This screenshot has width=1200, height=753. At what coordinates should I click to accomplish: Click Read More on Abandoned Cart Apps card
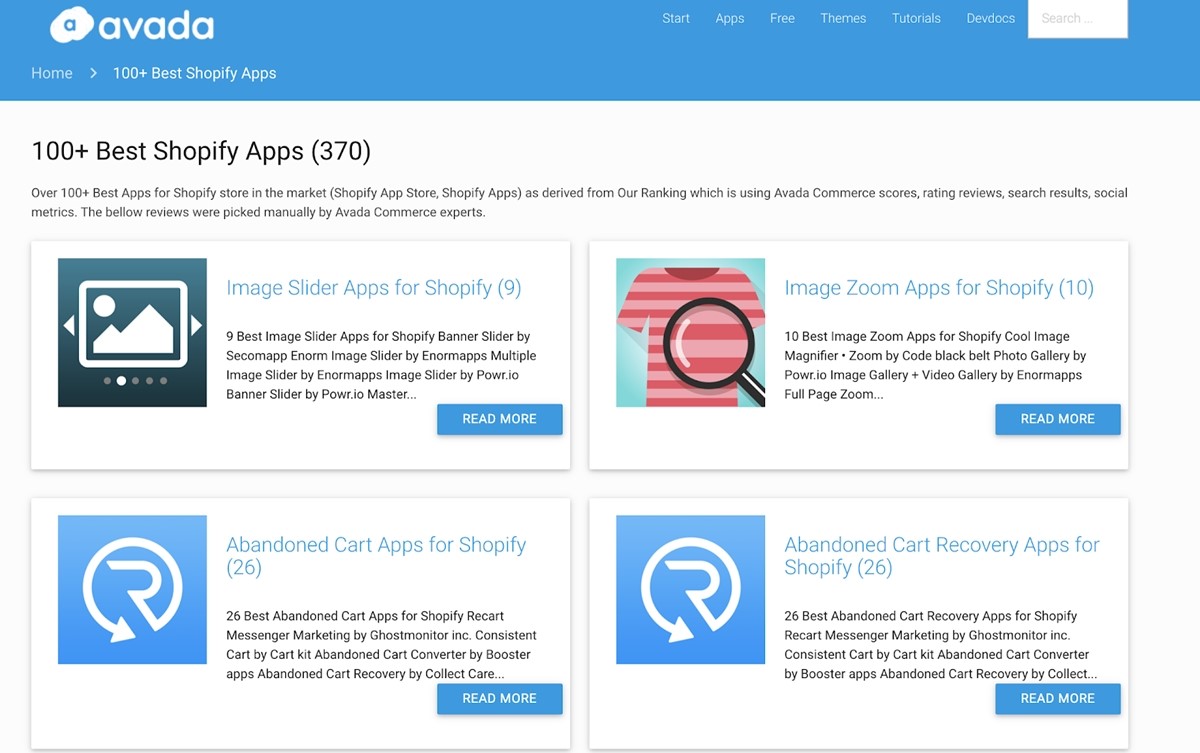coord(500,699)
